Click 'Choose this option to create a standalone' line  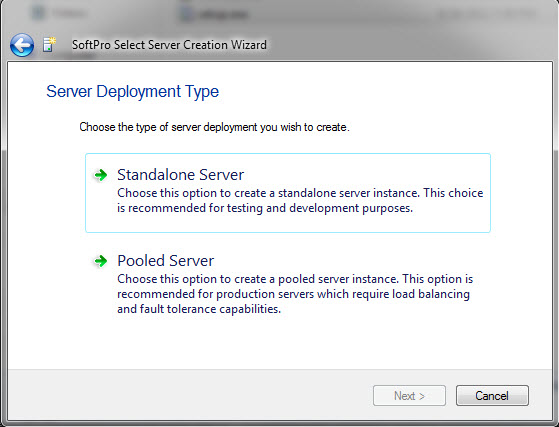[300, 193]
